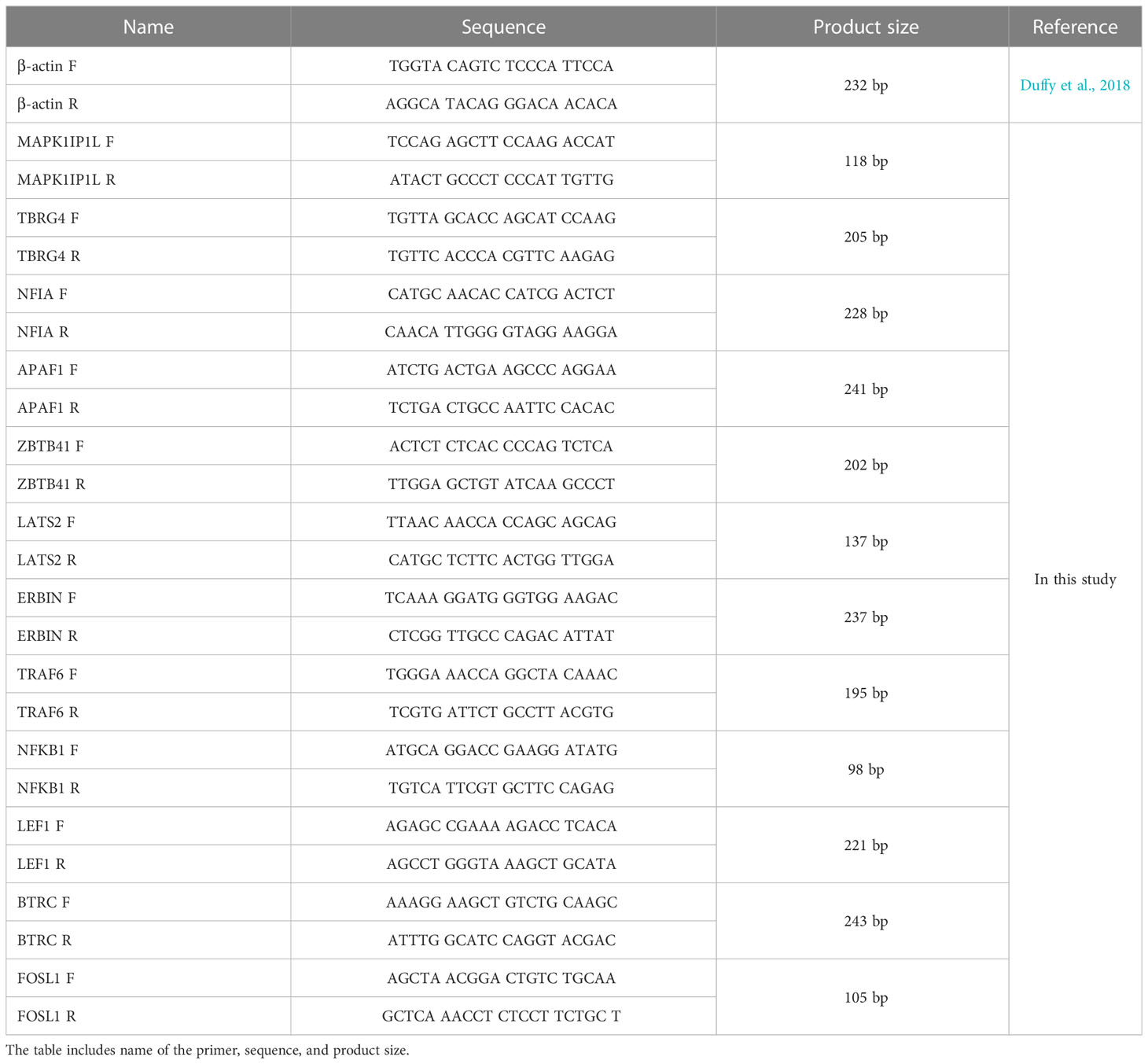1148x1064 pixels.
Task: Click the 195 bp product size
Action: click(x=866, y=693)
